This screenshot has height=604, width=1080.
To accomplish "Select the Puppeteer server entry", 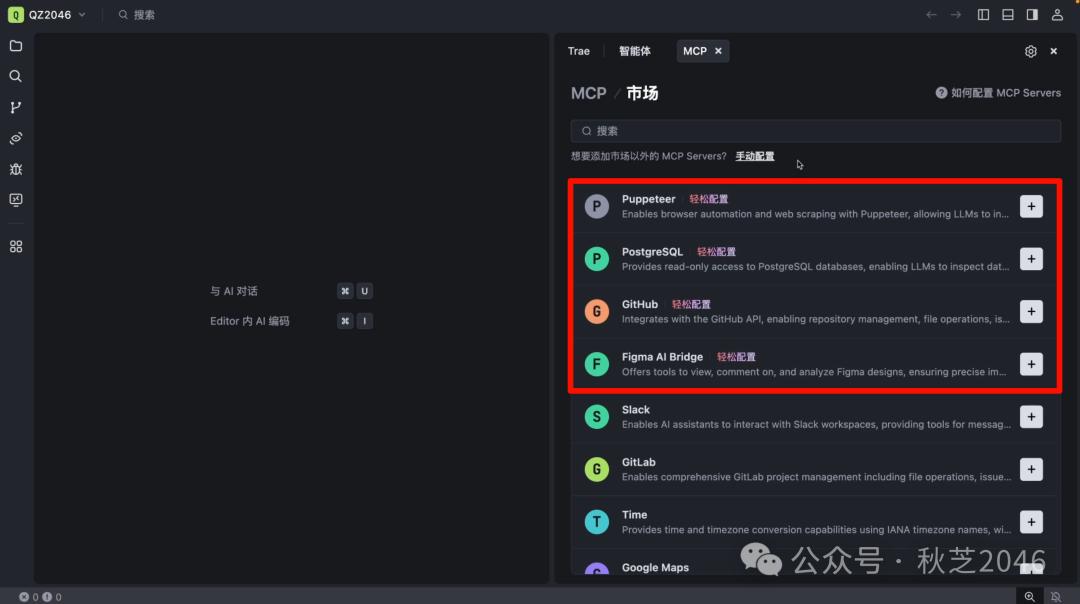I will tap(815, 207).
